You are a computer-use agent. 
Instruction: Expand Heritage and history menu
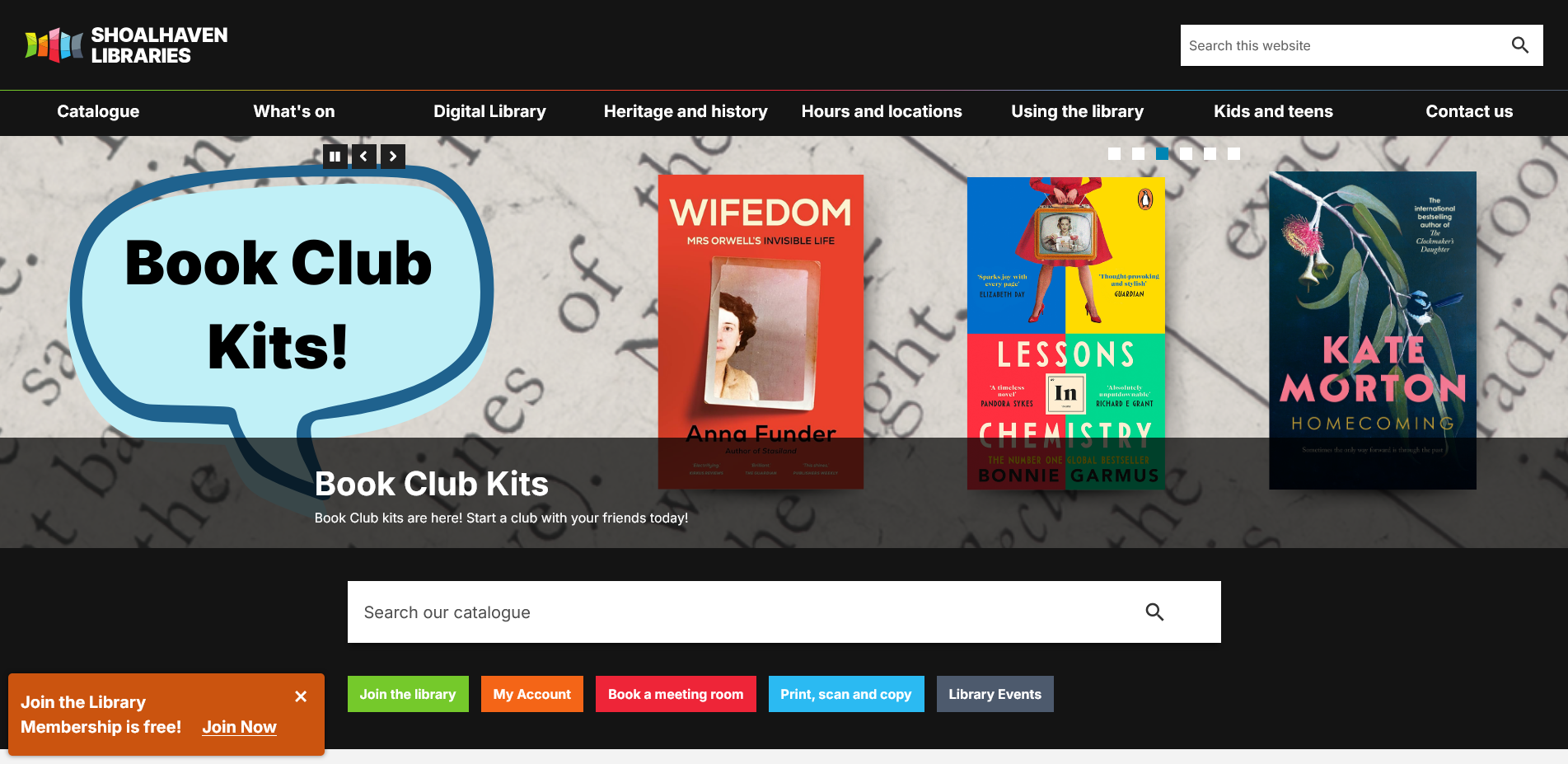click(686, 111)
